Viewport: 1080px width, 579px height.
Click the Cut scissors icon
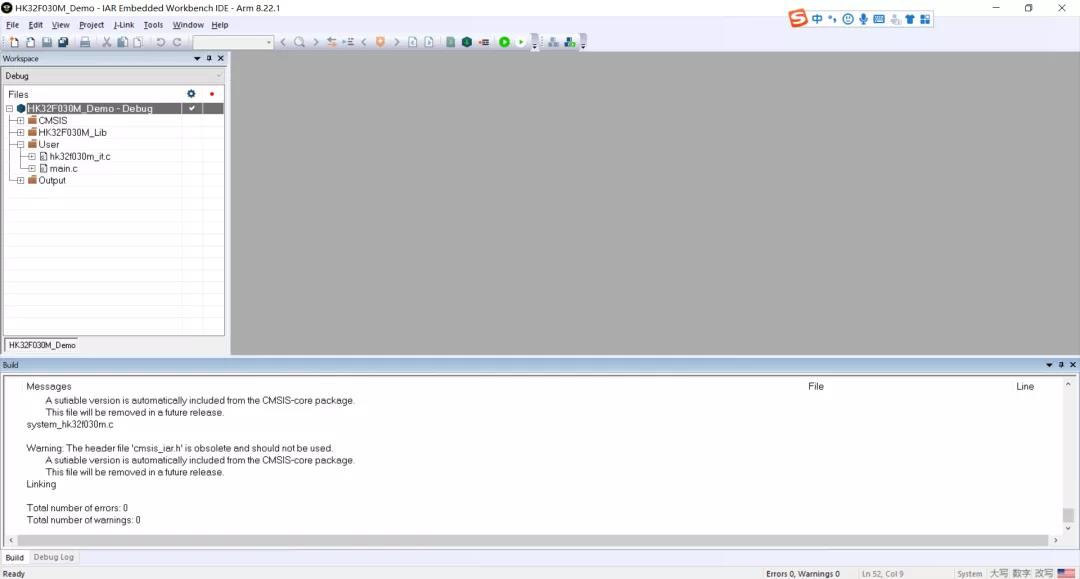pyautogui.click(x=107, y=42)
